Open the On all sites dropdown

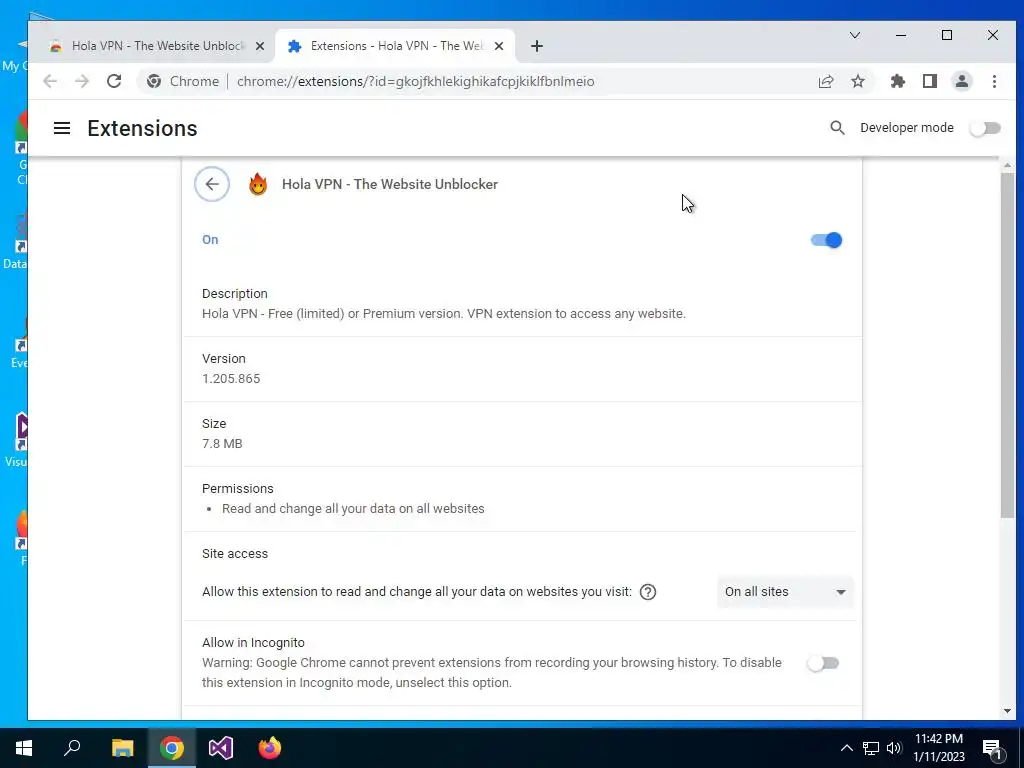[785, 592]
